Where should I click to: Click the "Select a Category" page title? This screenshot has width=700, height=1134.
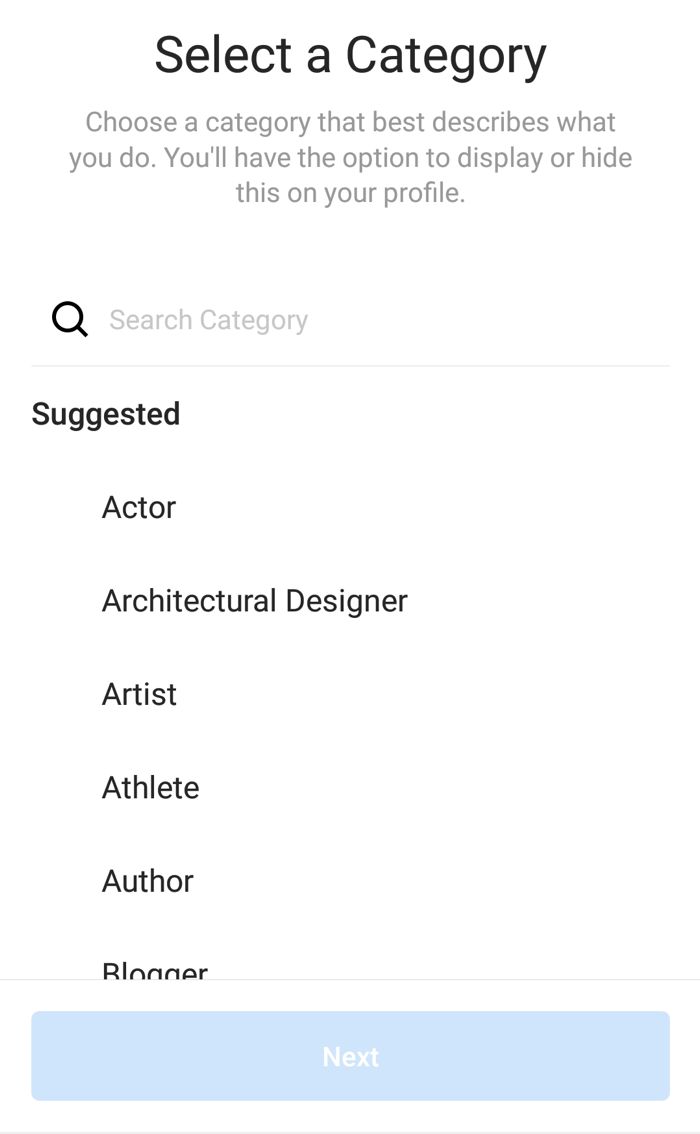coord(350,55)
